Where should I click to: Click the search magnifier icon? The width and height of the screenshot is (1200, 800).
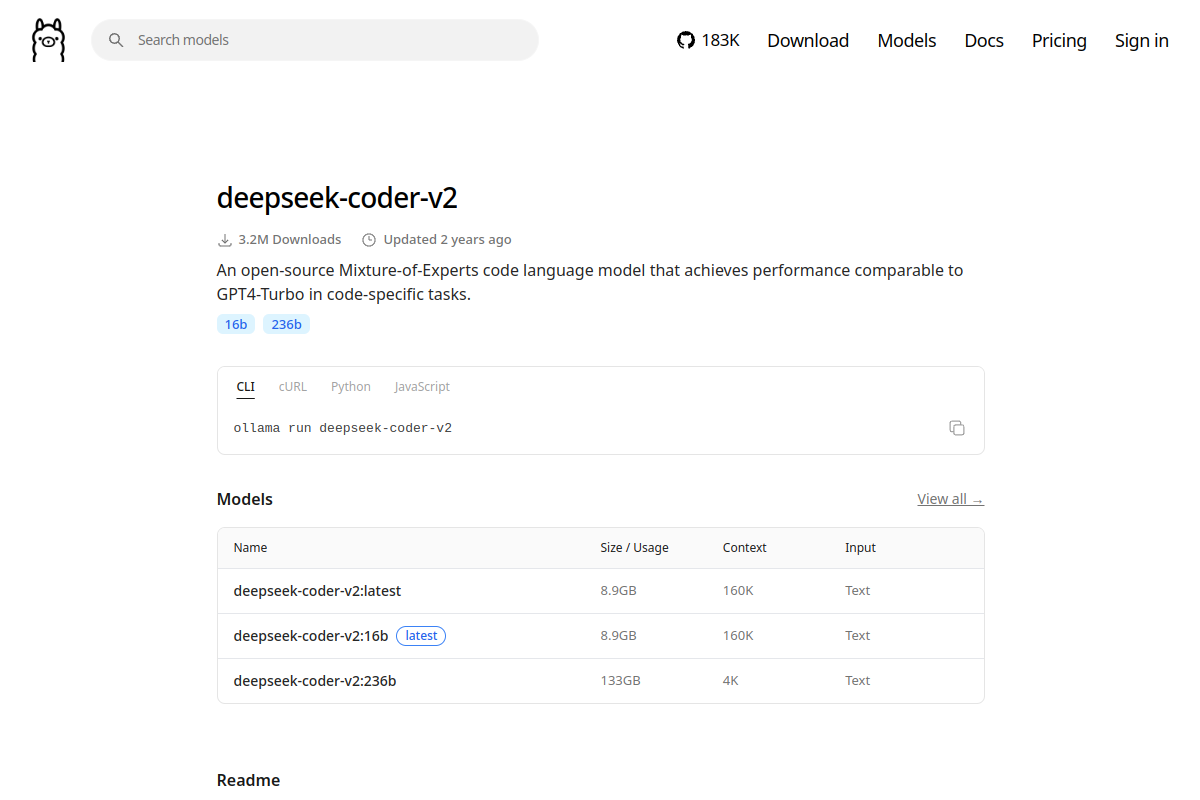click(116, 40)
